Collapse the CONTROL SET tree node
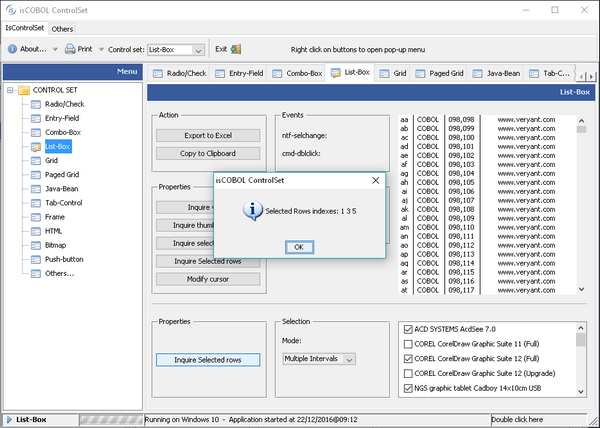The height and width of the screenshot is (428, 600). [9, 90]
